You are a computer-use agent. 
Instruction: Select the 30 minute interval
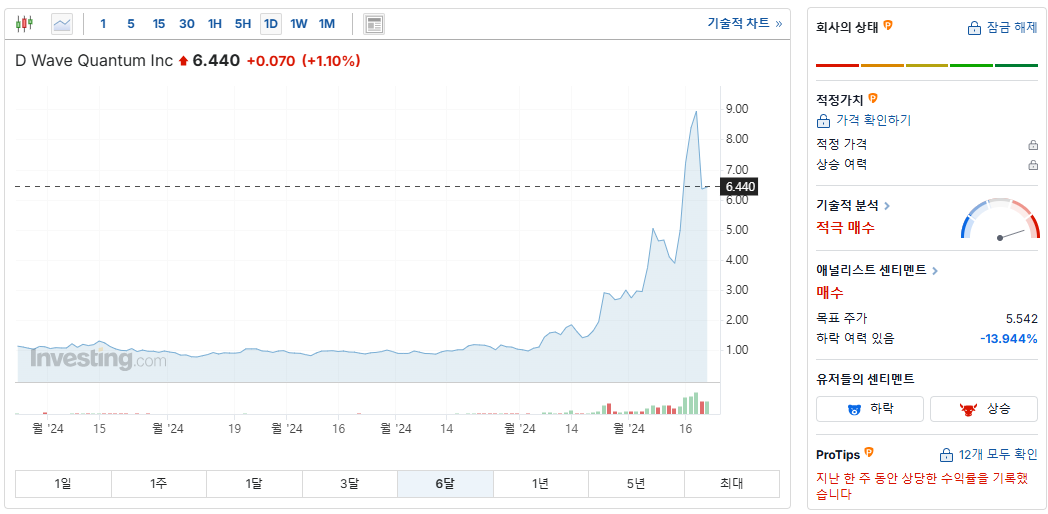186,24
